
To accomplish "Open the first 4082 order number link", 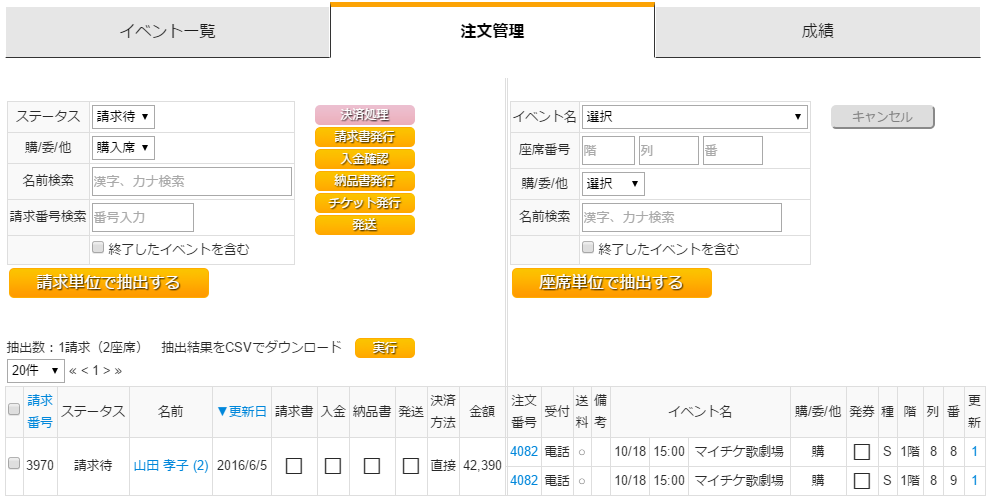I will (x=524, y=451).
